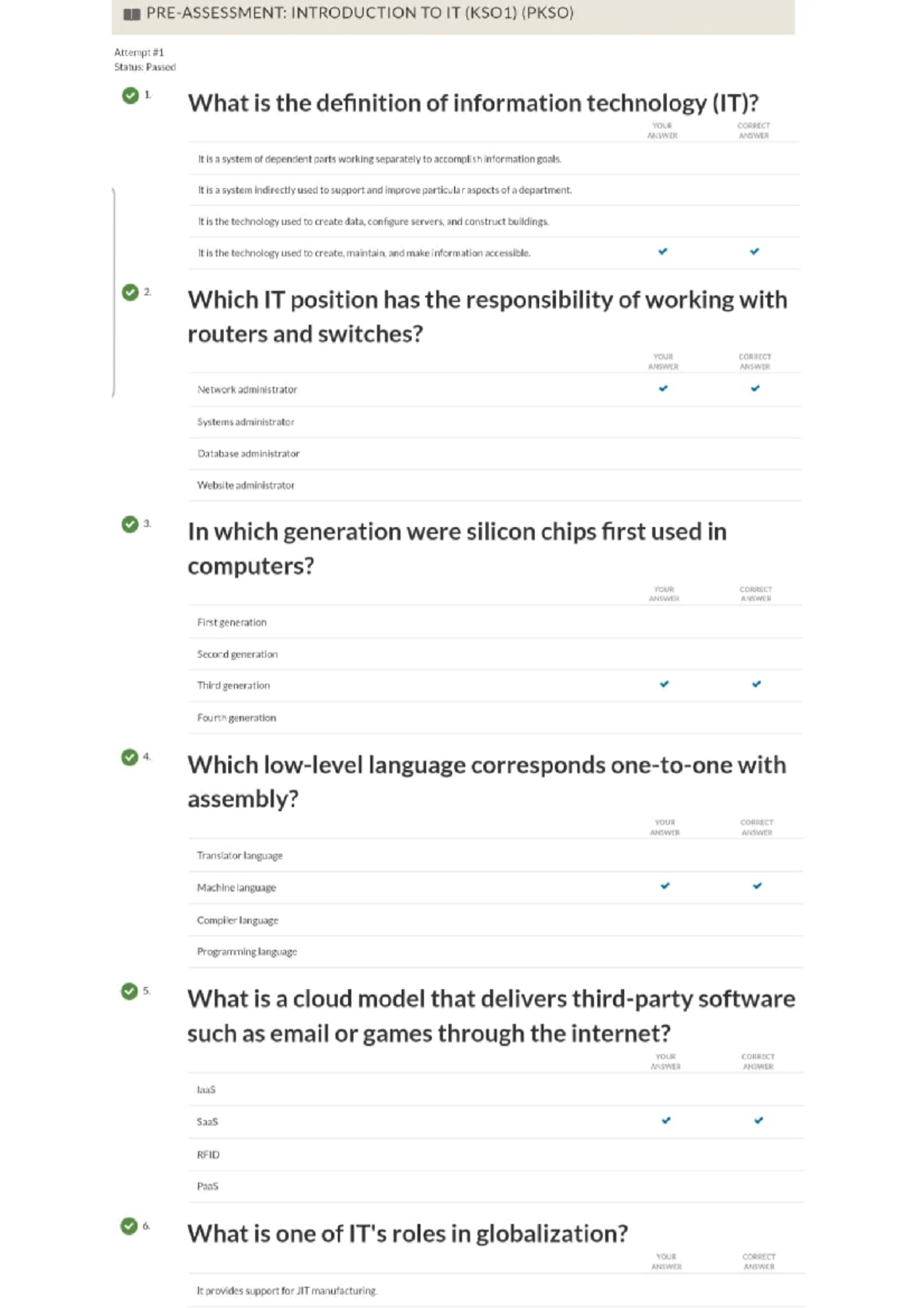The width and height of the screenshot is (924, 1308).
Task: Click the green check icon for question 3
Action: pyautogui.click(x=130, y=524)
